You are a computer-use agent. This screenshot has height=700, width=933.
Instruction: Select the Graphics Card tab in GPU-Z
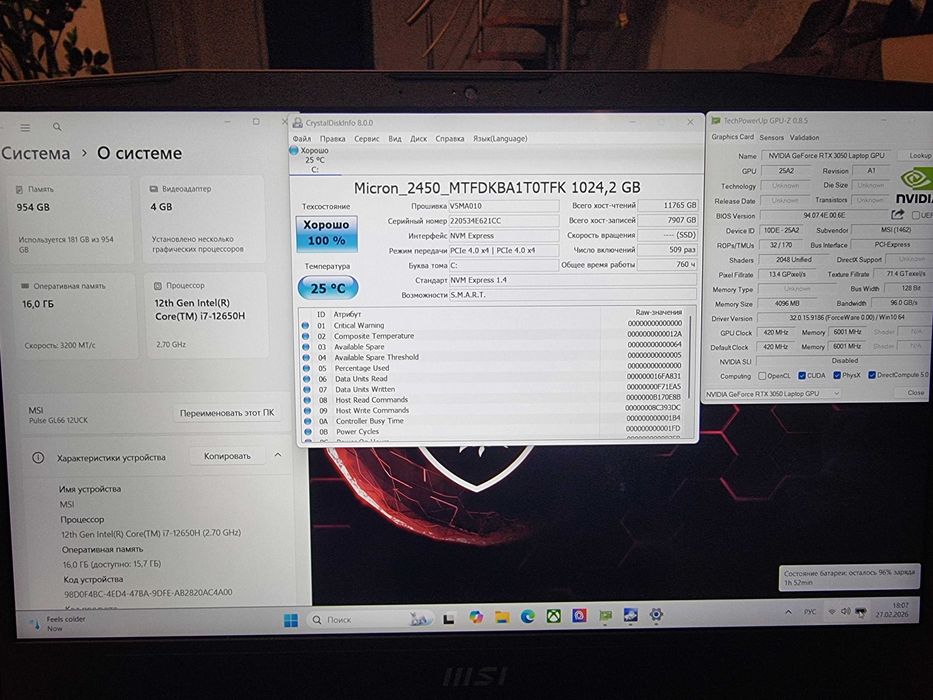click(x=732, y=137)
